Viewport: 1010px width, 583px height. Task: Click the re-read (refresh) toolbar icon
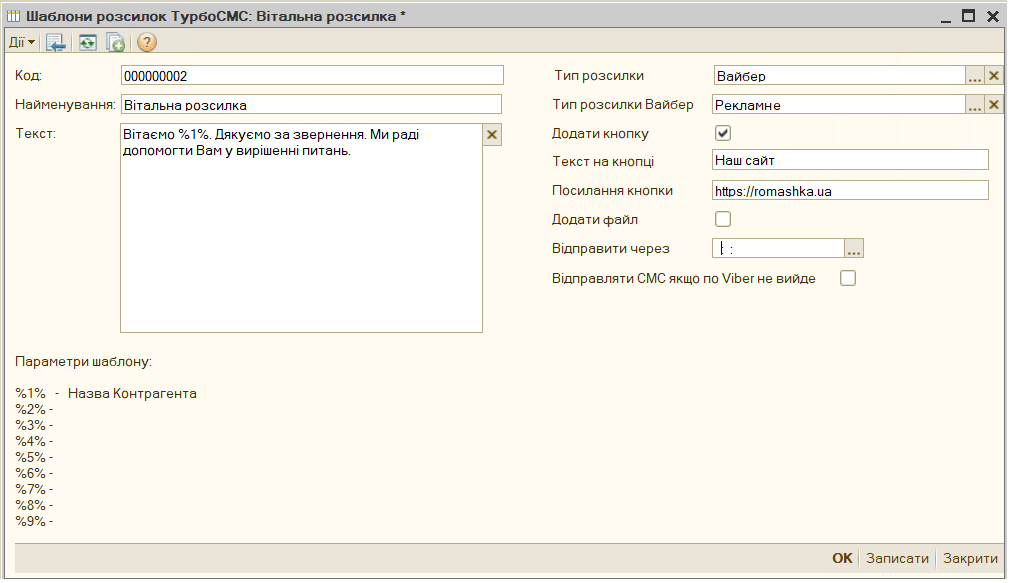coord(88,42)
